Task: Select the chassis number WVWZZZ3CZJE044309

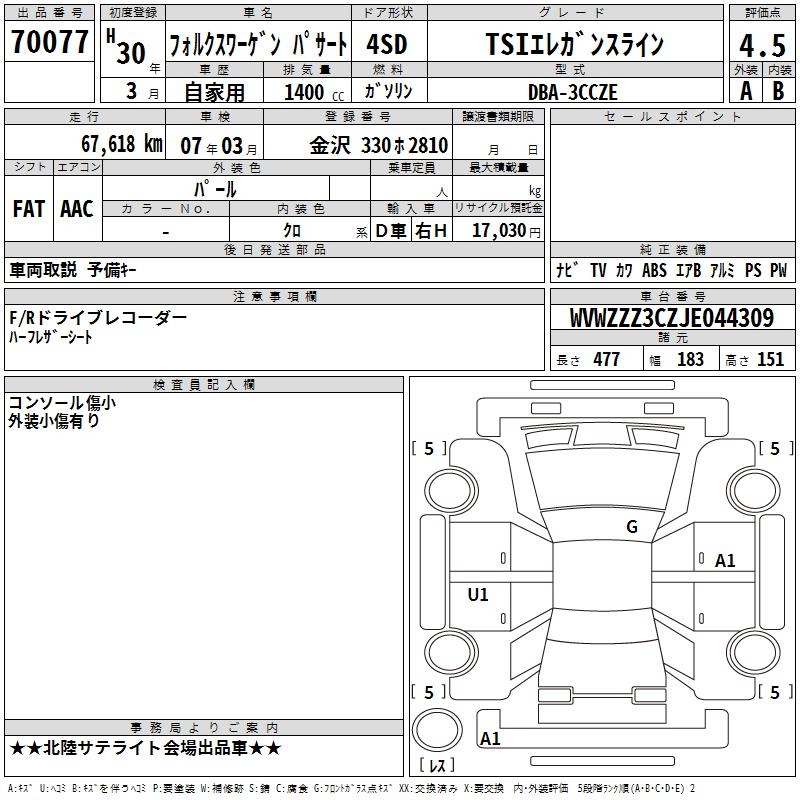Action: tap(672, 318)
